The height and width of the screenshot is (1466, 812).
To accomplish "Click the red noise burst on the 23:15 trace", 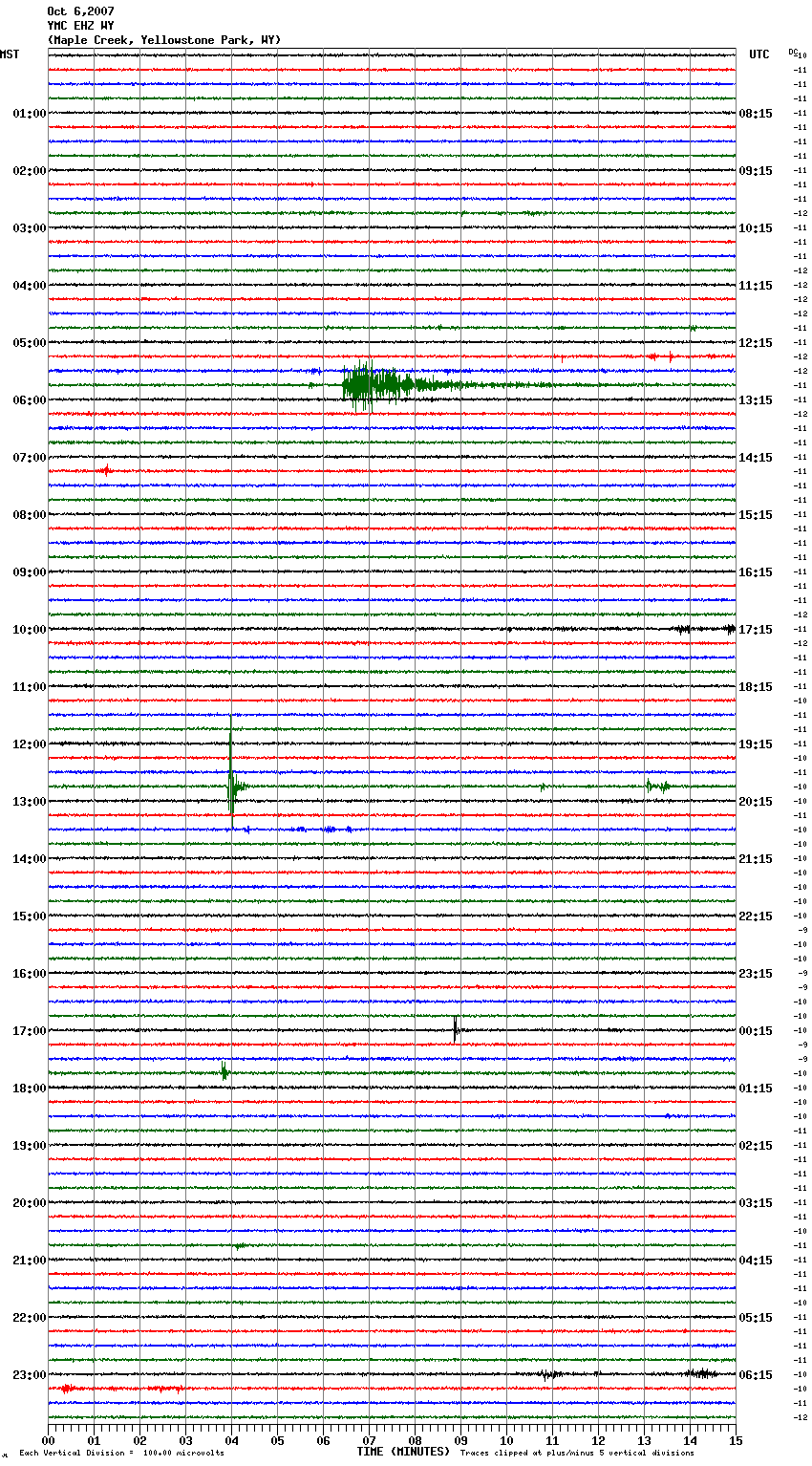I will pos(67,1389).
